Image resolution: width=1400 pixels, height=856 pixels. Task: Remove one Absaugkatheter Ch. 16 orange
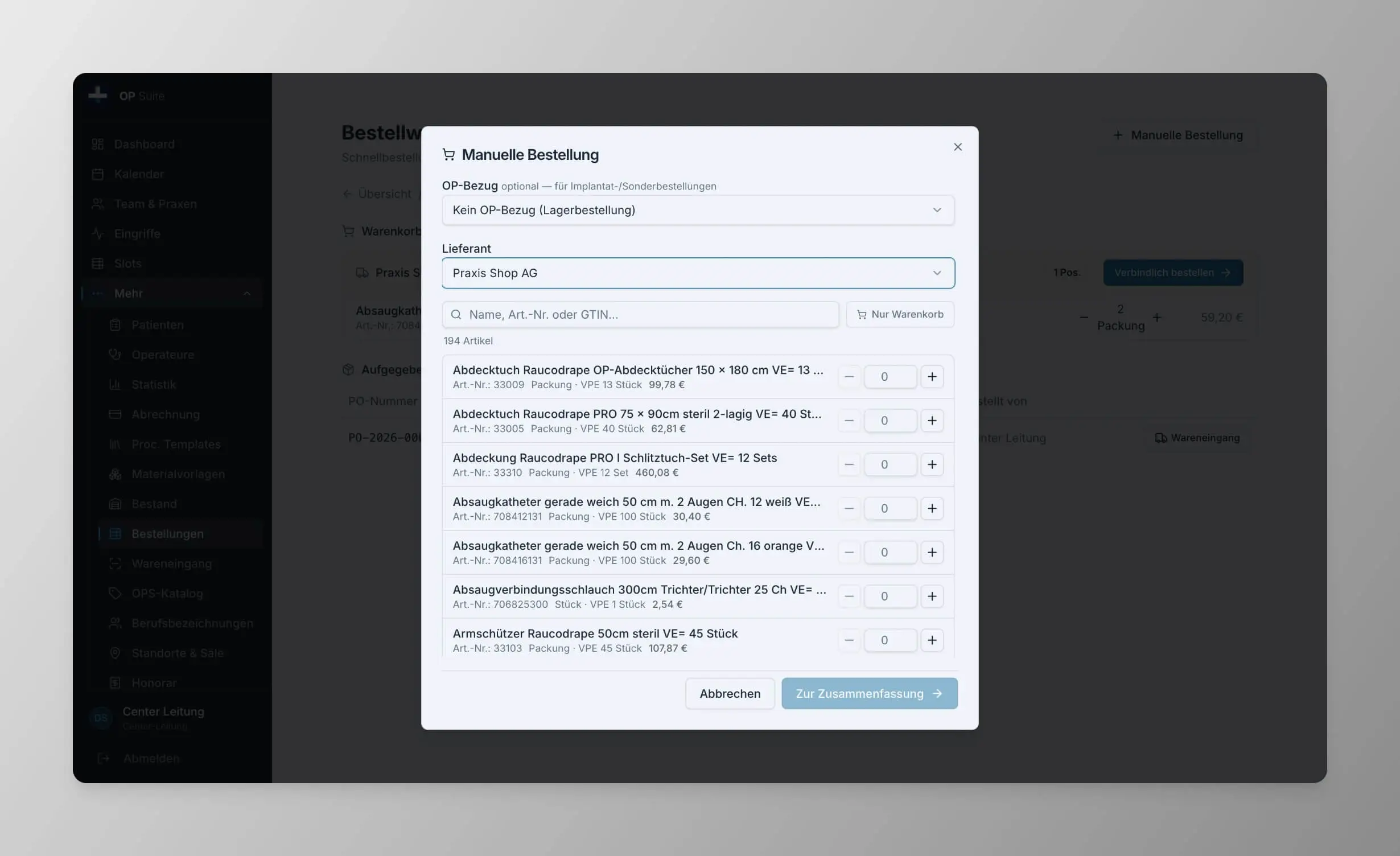849,552
